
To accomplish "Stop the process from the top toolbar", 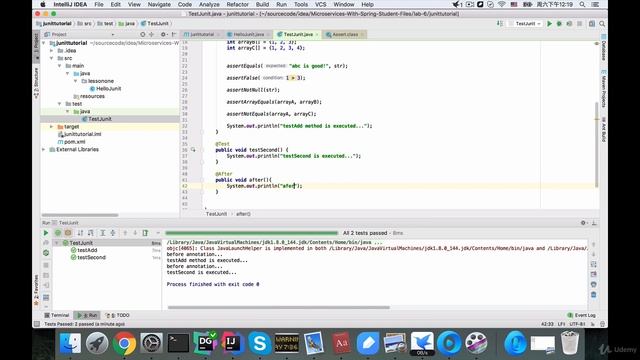I will (579, 24).
